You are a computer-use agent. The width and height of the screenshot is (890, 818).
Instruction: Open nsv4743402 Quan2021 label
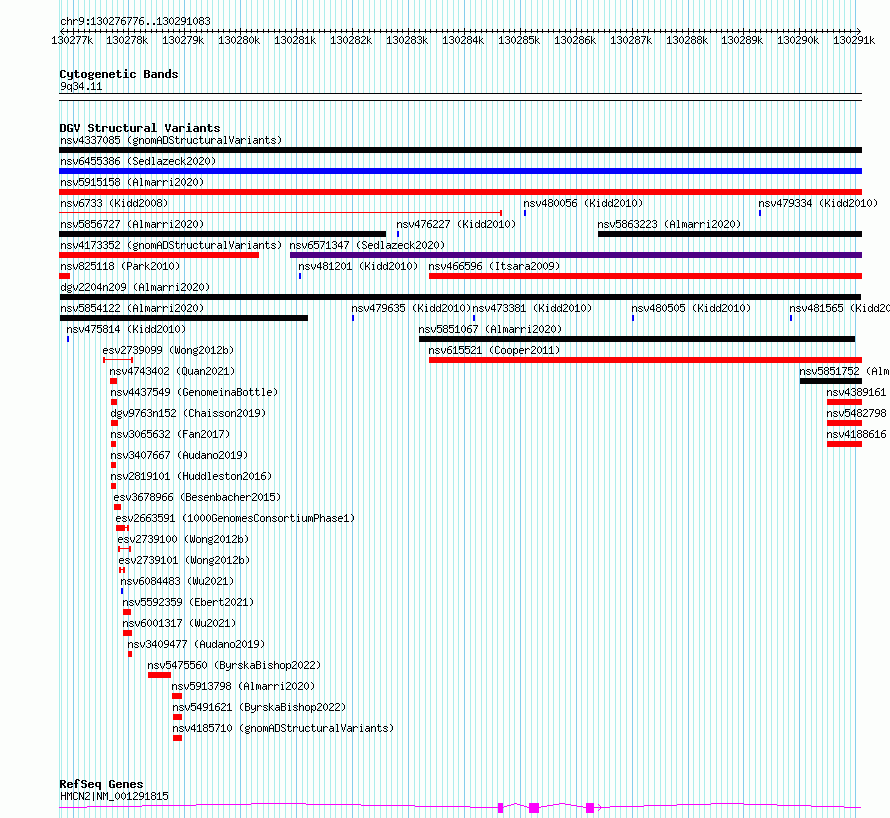(x=172, y=371)
